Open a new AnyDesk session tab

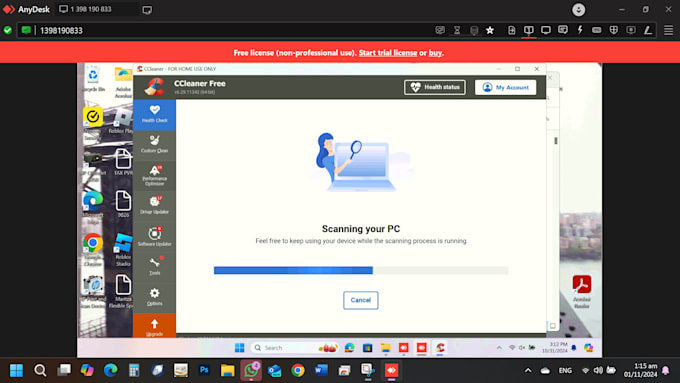click(x=147, y=10)
